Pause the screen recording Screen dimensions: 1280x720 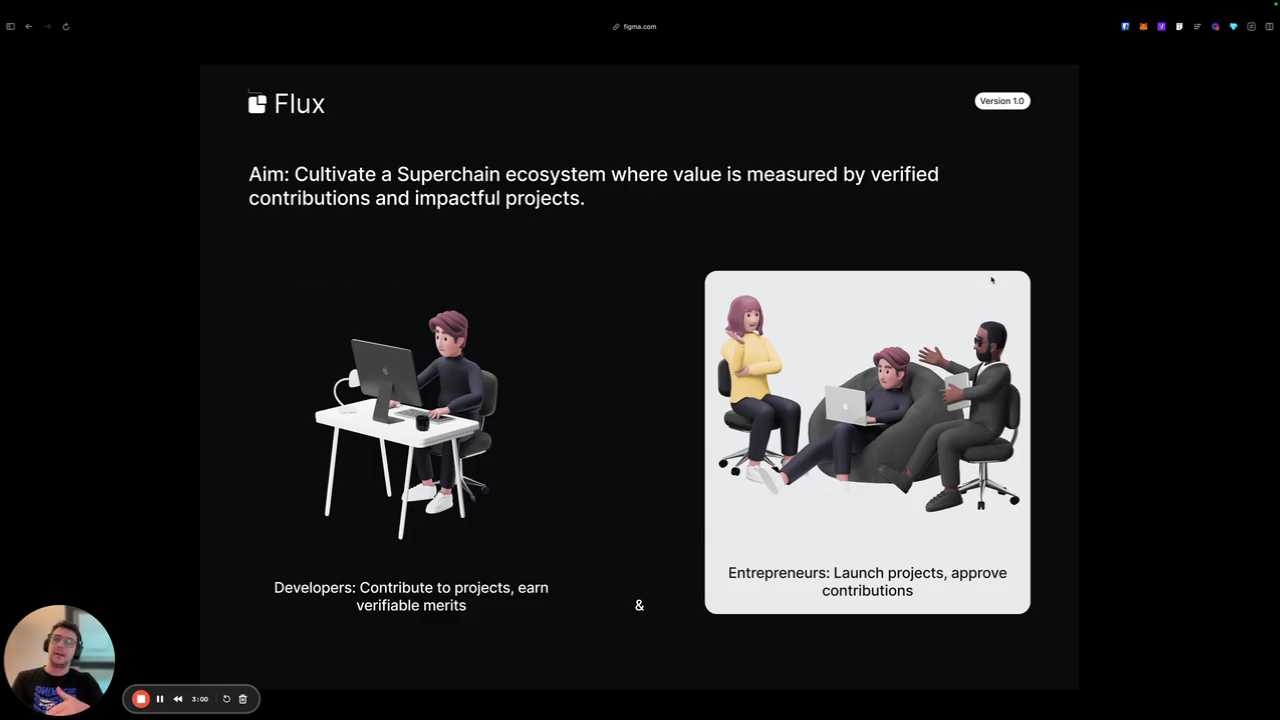tap(160, 699)
